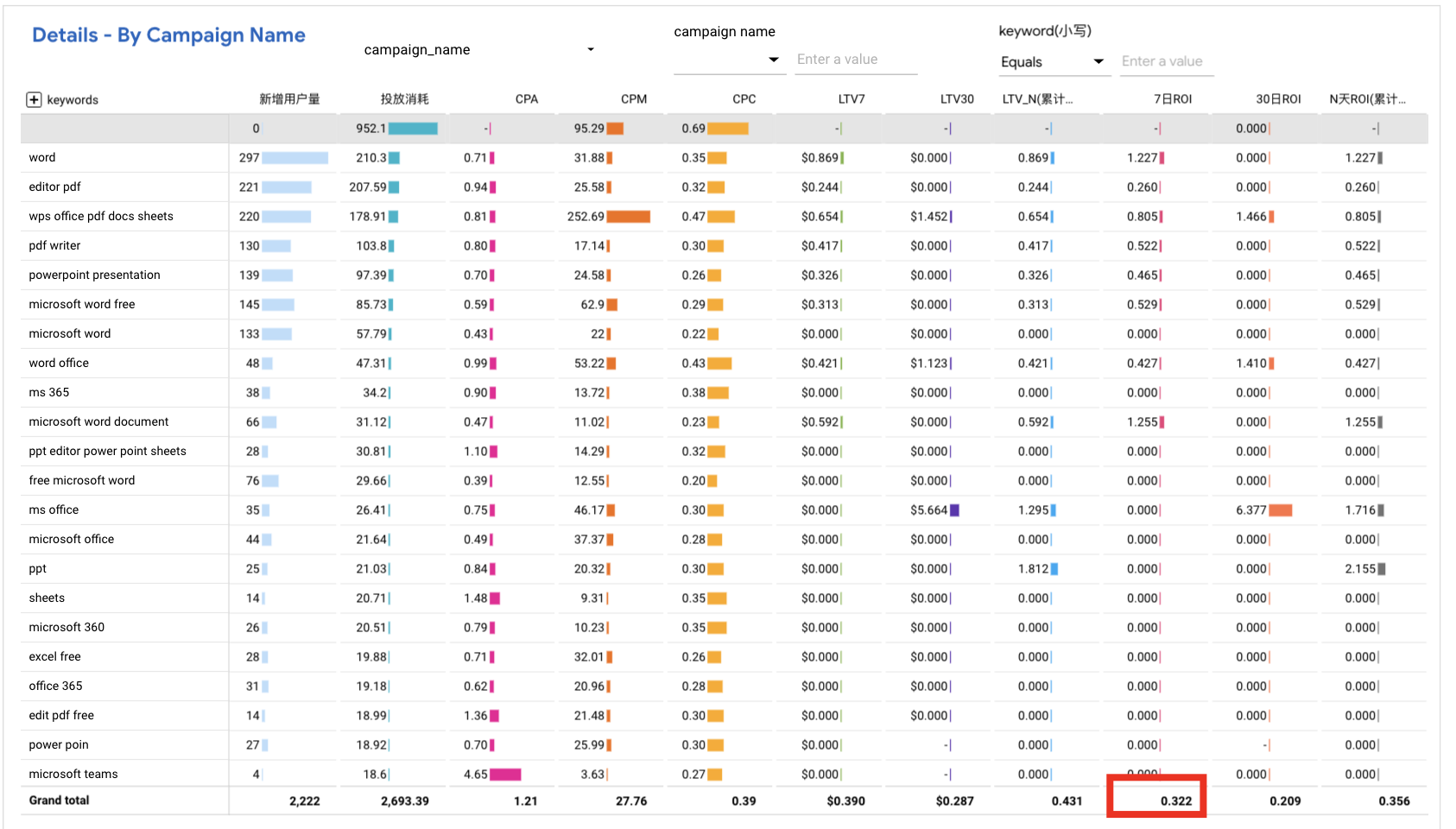Sort by the CPA column header
Screen dimensions: 1456x829
(x=527, y=99)
